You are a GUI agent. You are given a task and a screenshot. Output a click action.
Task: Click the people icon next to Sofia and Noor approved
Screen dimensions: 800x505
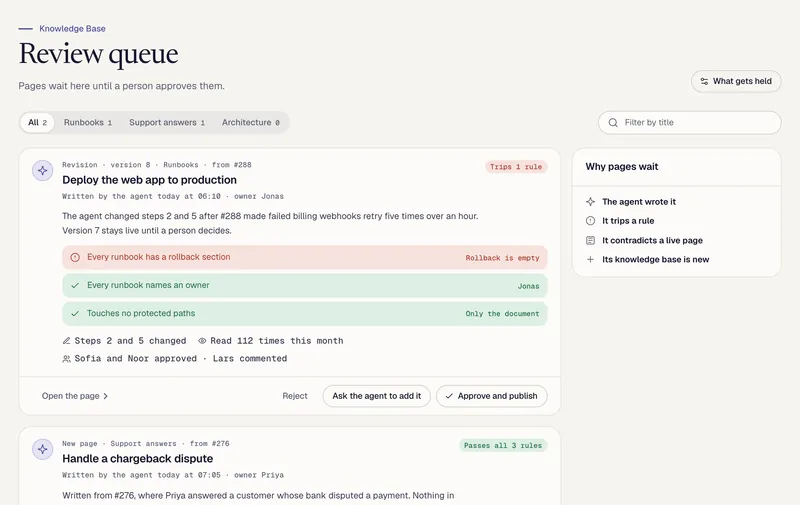pyautogui.click(x=66, y=359)
